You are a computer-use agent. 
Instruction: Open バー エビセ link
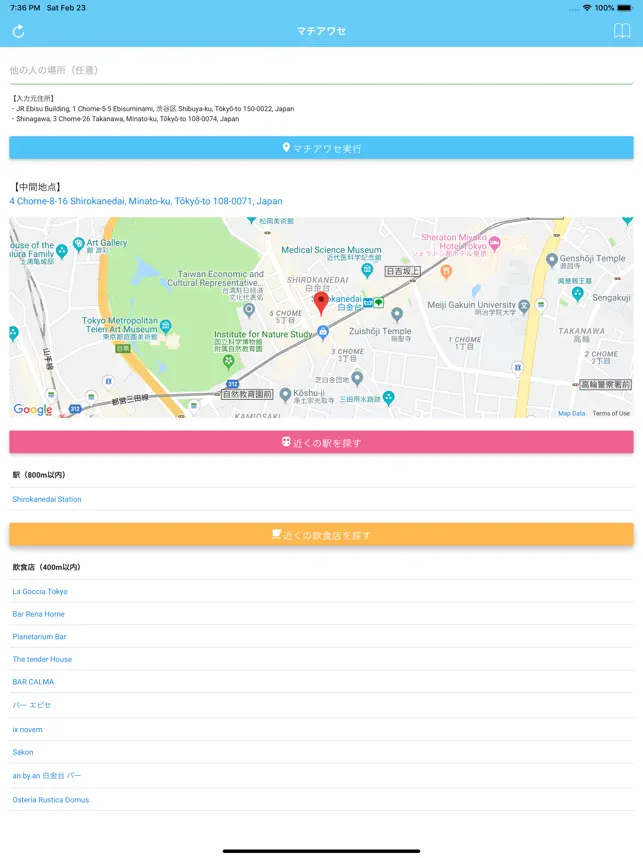[x=32, y=705]
